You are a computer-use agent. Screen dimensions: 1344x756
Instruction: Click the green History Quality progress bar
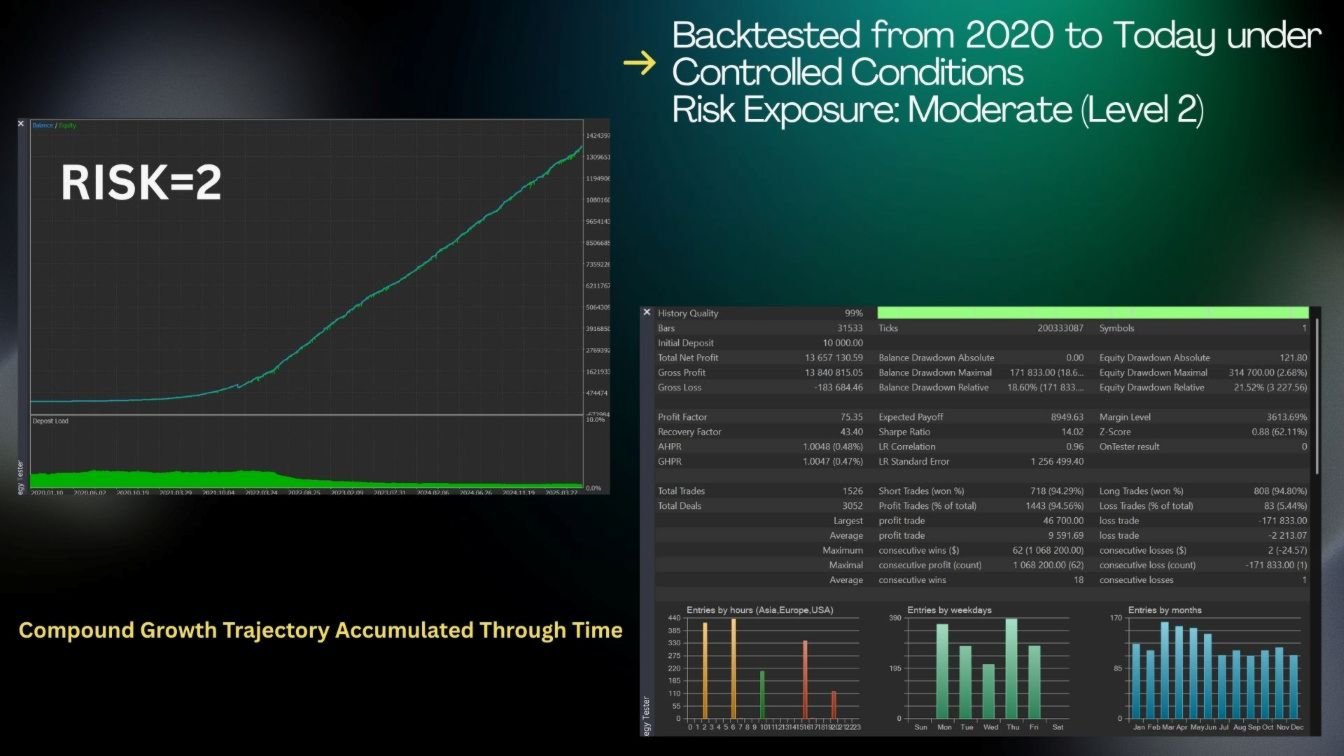pyautogui.click(x=1093, y=313)
